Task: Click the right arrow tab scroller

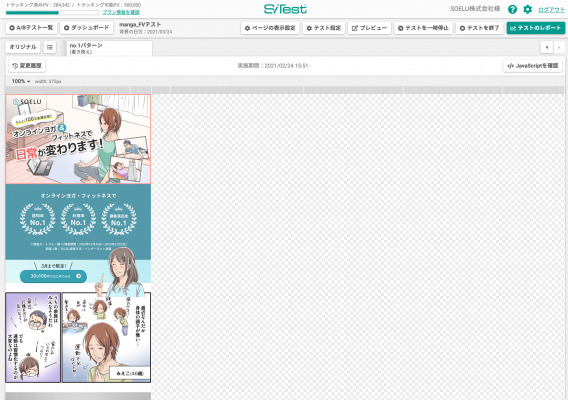Action: coord(559,47)
